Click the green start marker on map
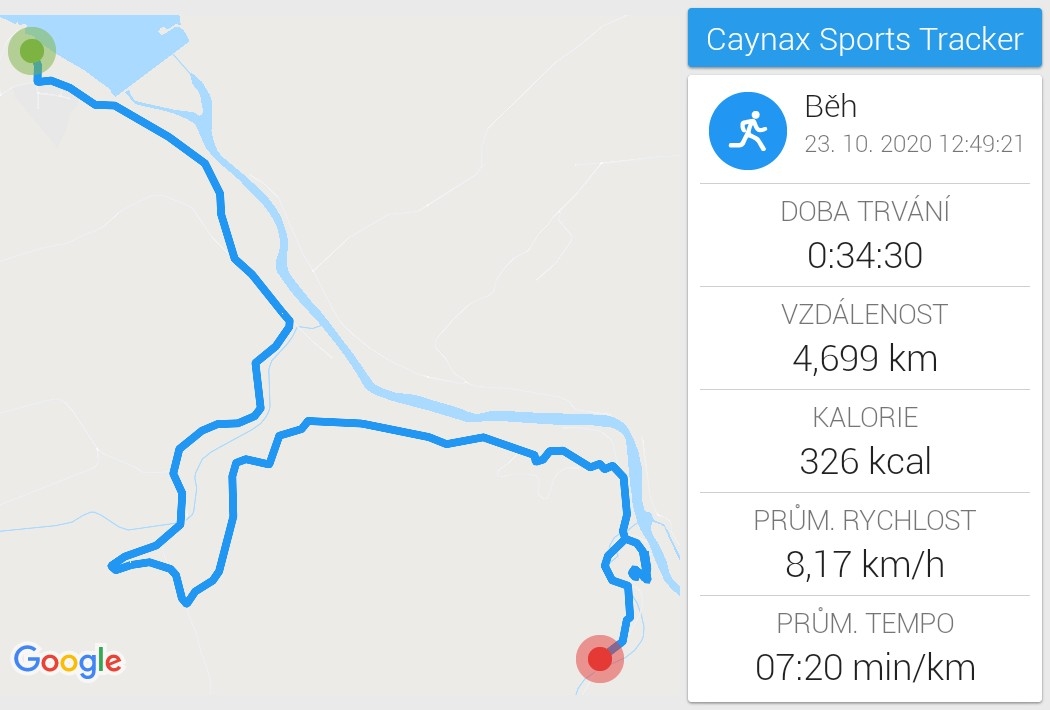 (x=31, y=50)
